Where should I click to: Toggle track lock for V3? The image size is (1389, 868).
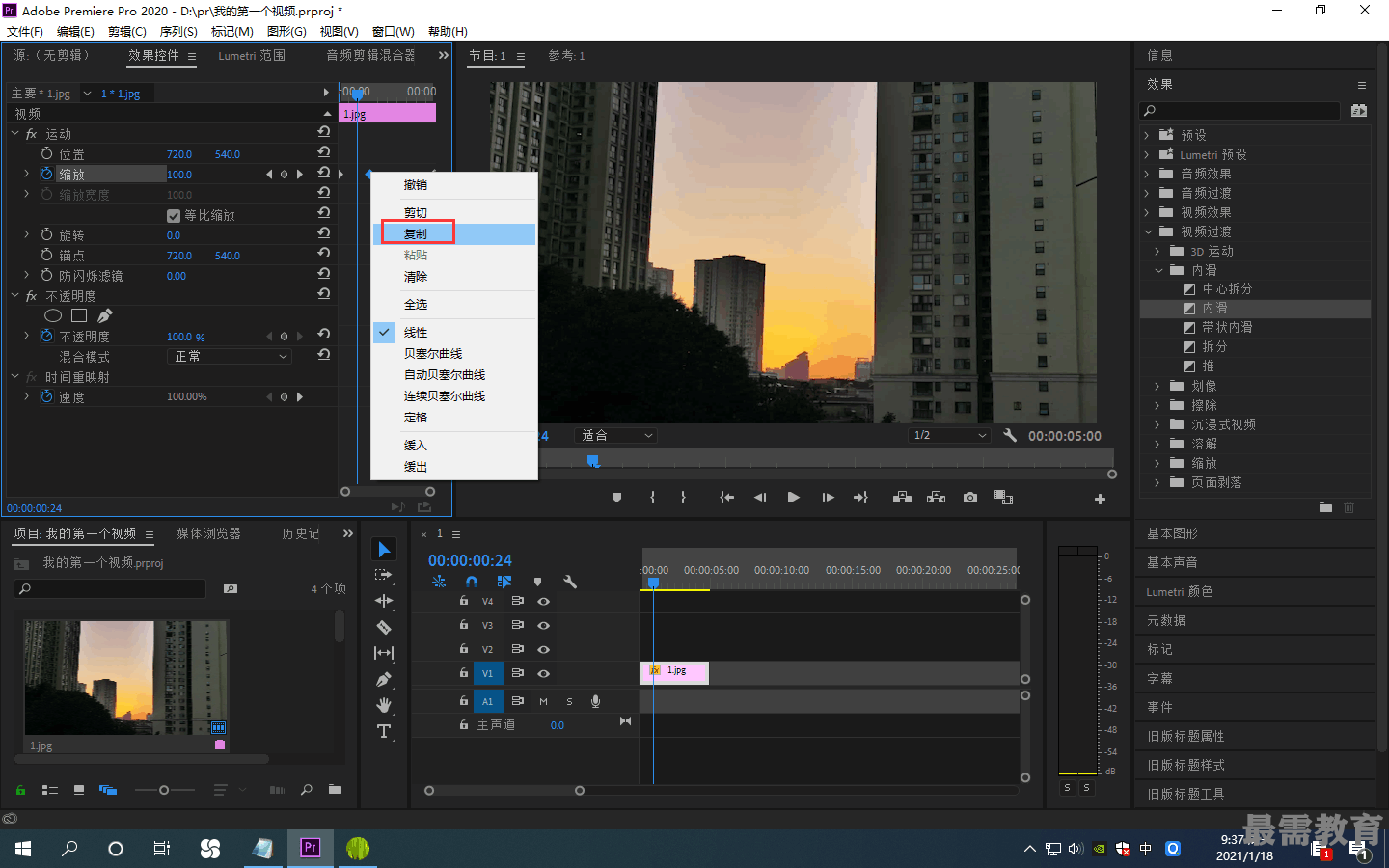point(464,624)
